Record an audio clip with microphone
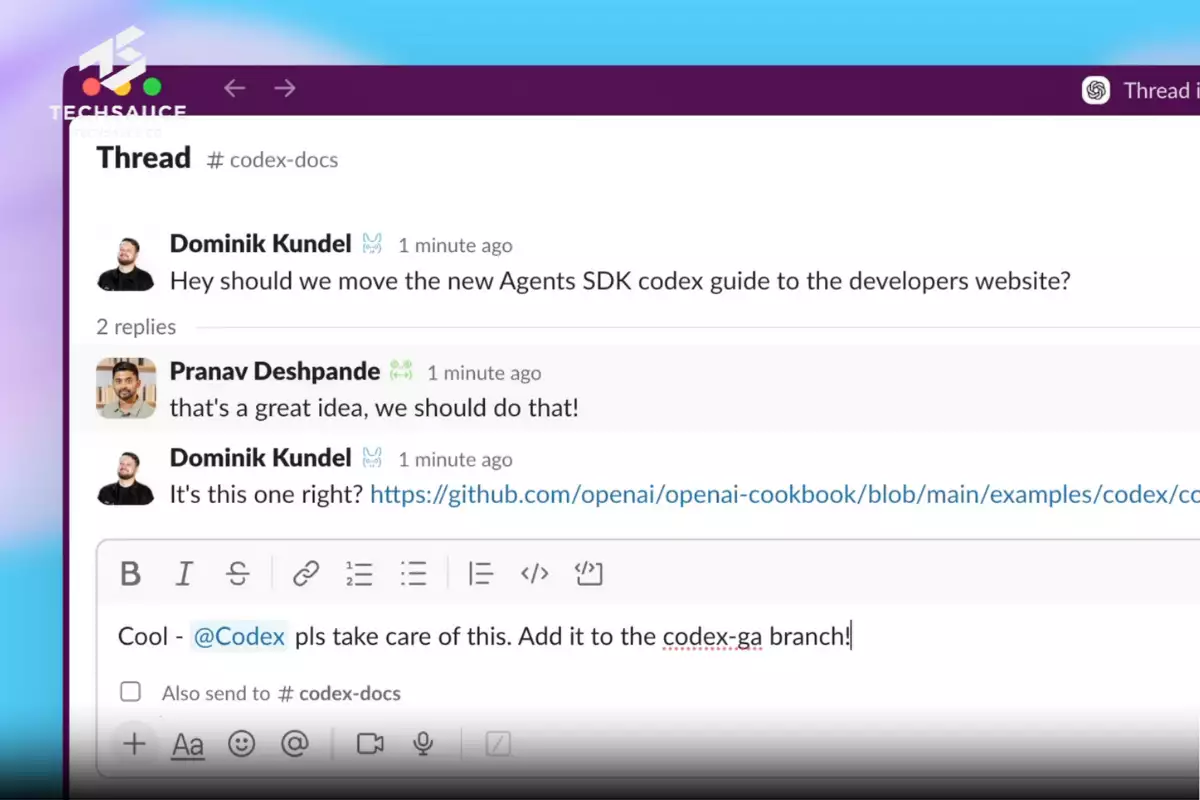 (x=423, y=743)
